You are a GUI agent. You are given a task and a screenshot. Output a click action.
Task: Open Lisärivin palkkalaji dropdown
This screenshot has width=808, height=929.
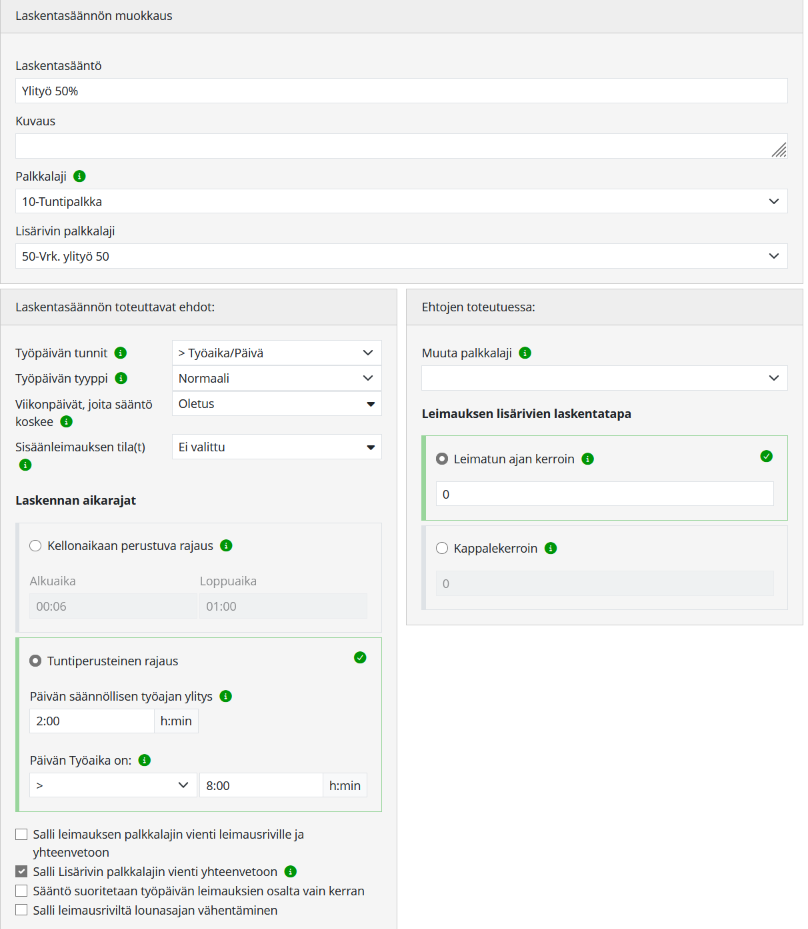coord(401,256)
